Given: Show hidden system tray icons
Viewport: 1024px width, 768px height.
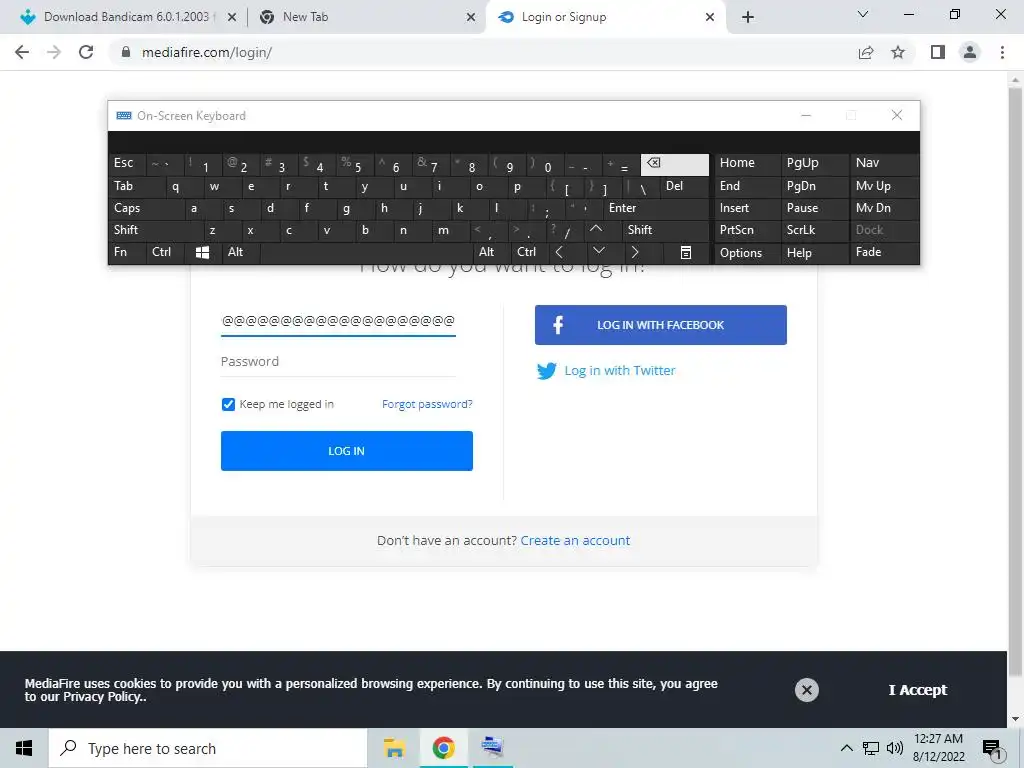Looking at the screenshot, I should tap(846, 748).
